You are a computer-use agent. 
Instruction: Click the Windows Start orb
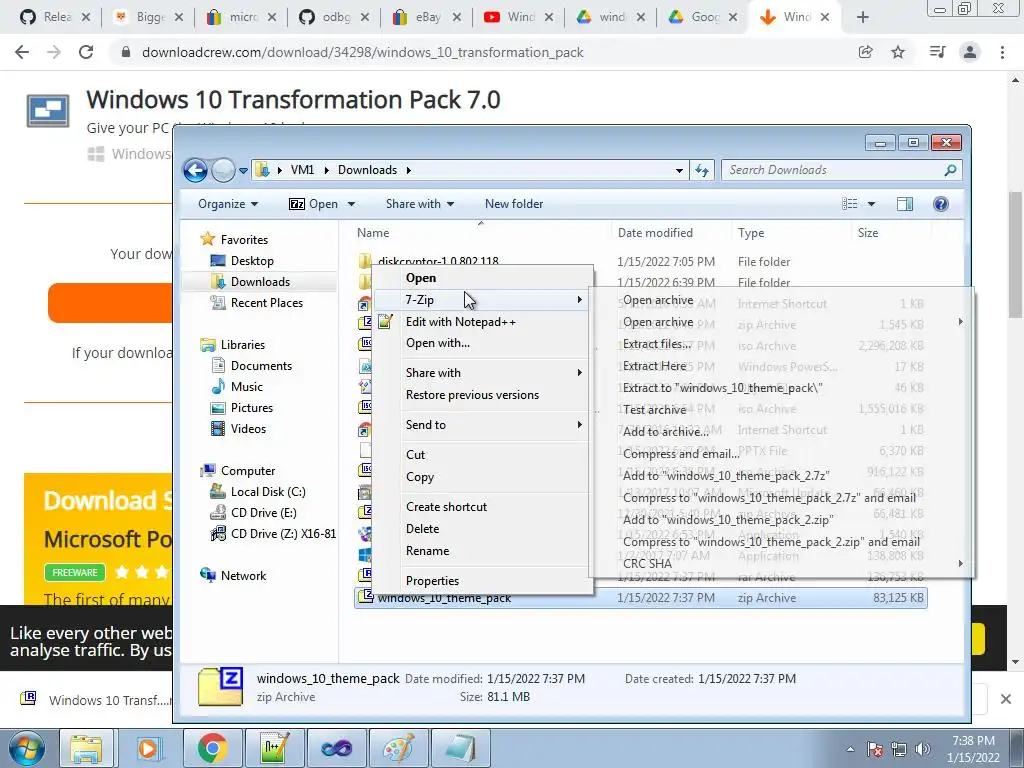pyautogui.click(x=26, y=748)
